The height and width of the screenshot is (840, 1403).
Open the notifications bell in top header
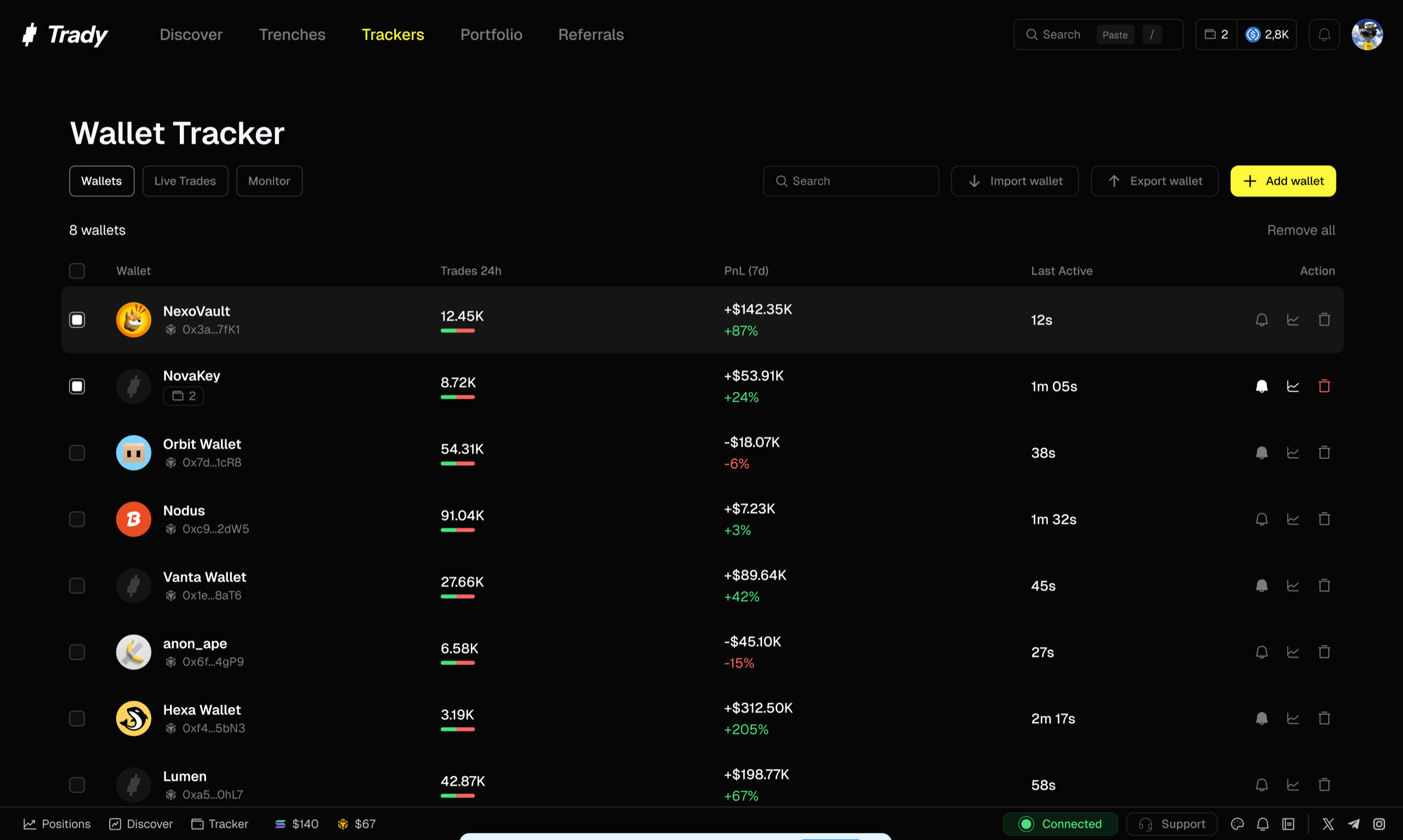coord(1324,35)
